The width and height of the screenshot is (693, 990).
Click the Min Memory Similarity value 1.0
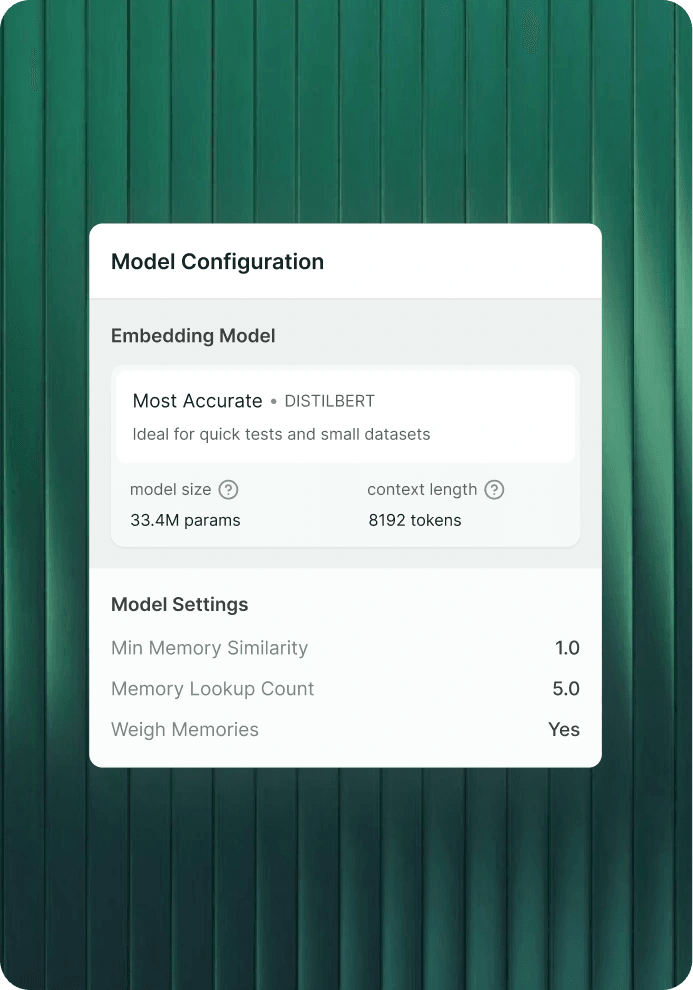tap(567, 648)
